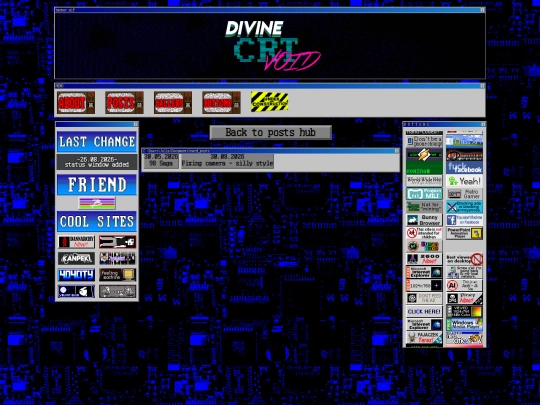Click the not intended for children badge
Viewport: 540px width, 405px height.
tap(424, 233)
